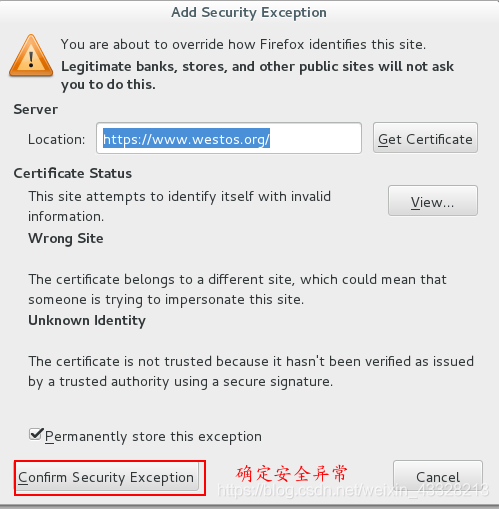Click the red Chinese annotation text
The image size is (499, 509).
[x=292, y=474]
